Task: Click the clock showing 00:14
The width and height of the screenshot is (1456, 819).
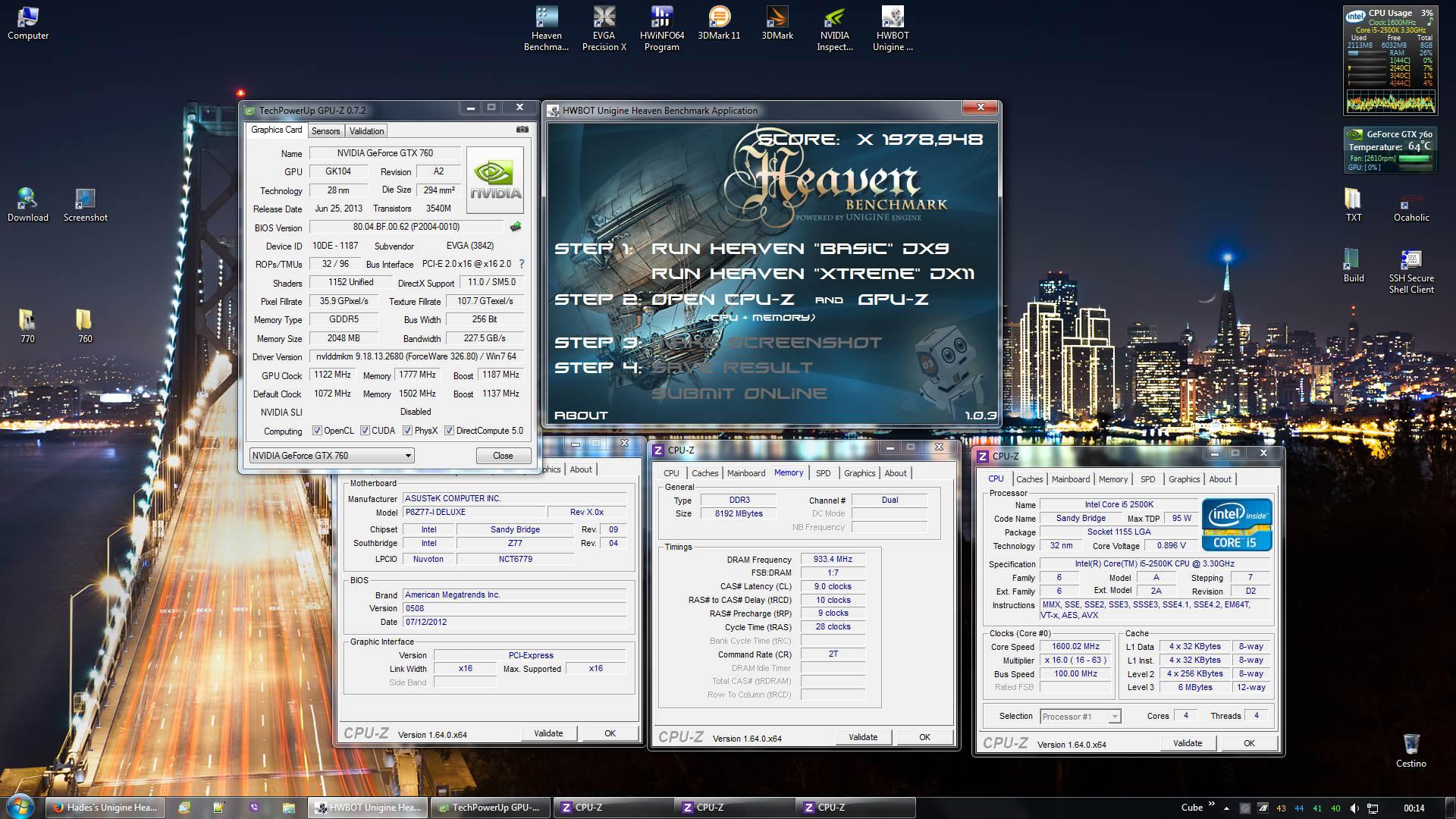Action: click(1414, 808)
